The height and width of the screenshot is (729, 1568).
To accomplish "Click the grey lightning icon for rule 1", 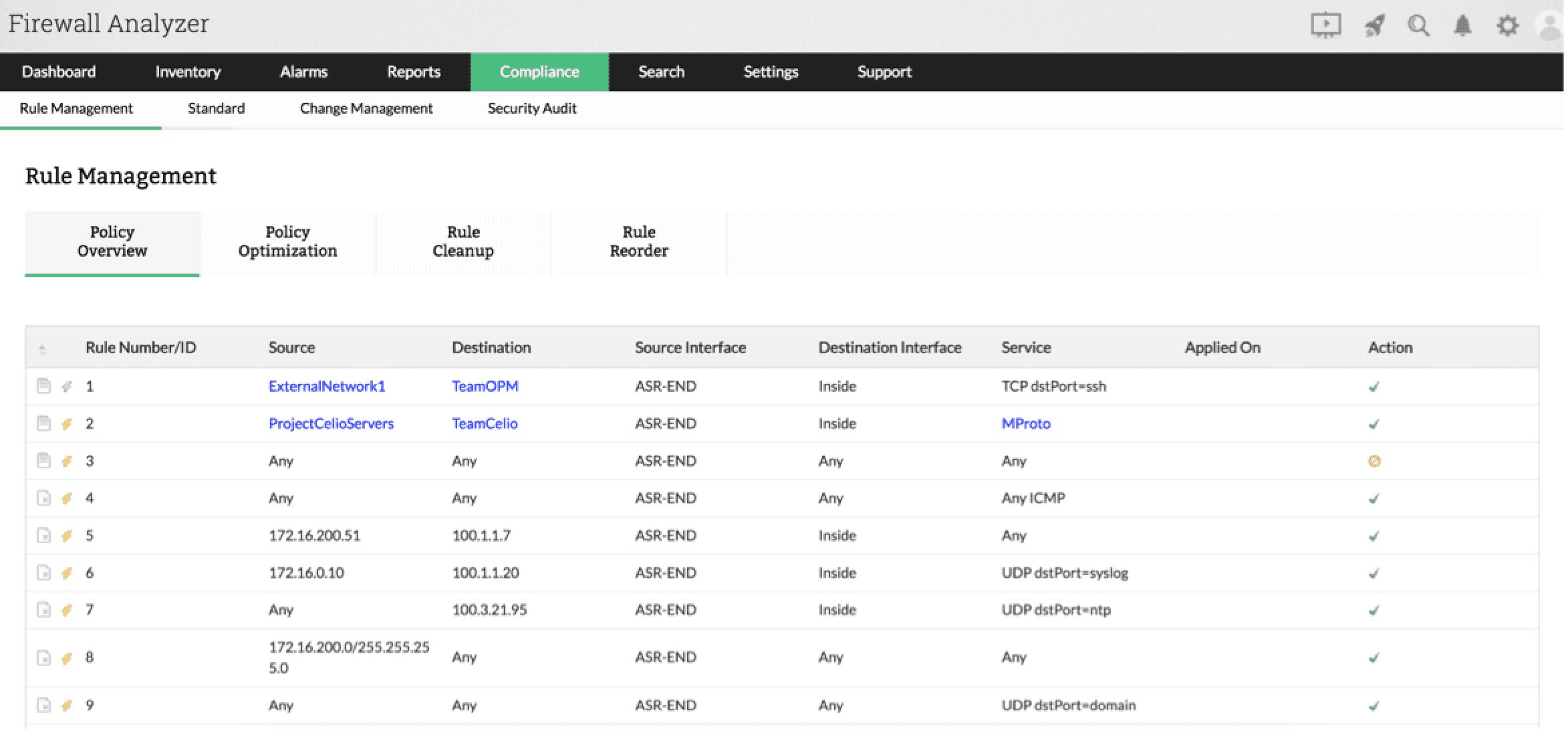I will point(67,386).
